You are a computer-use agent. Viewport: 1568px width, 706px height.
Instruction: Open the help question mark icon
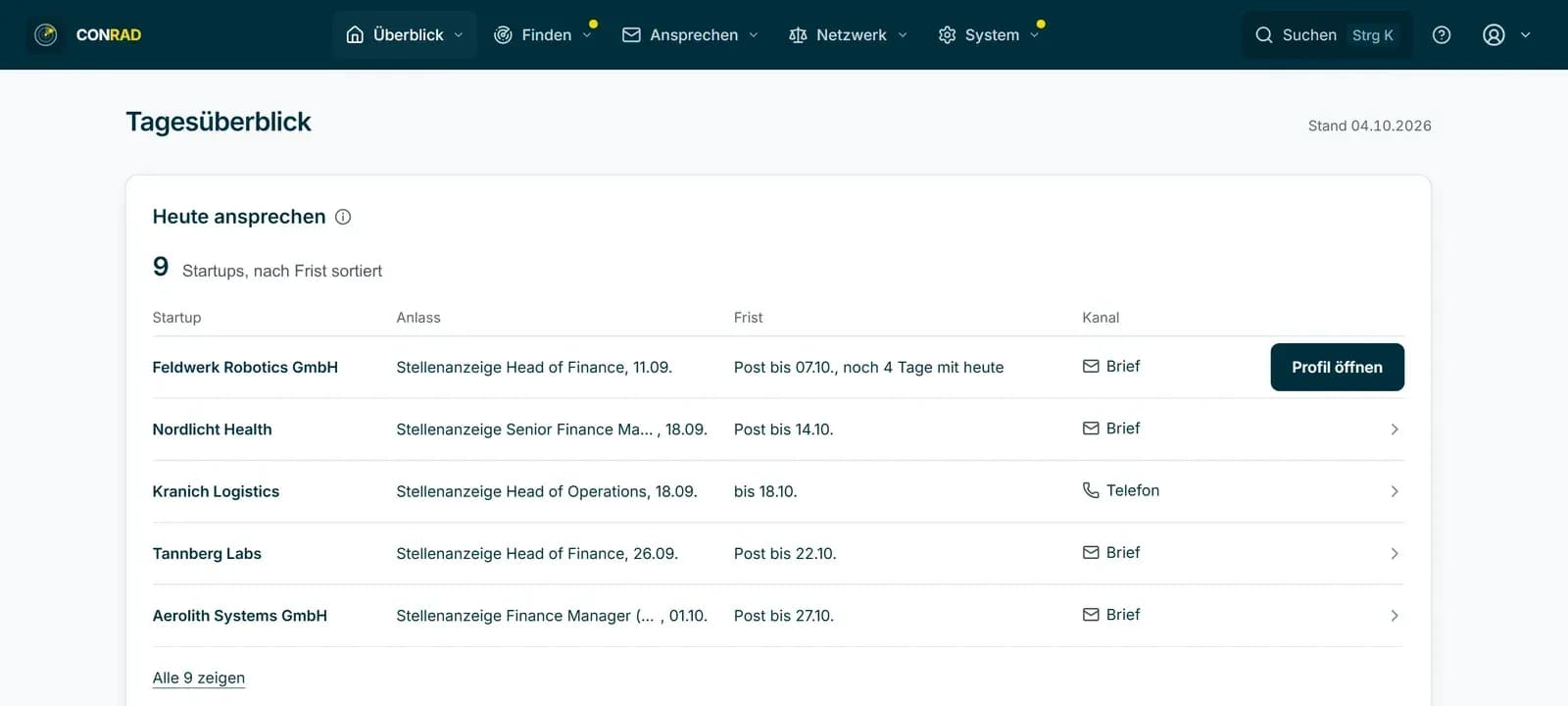tap(1442, 34)
